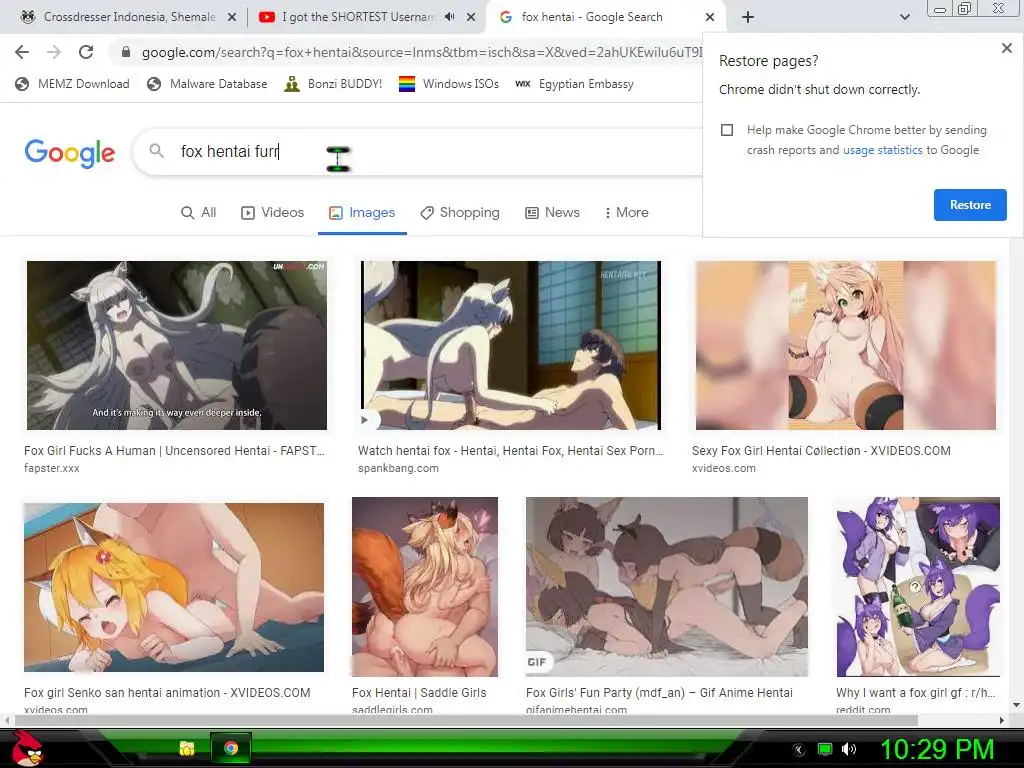Open the MEMZ Download bookmark
The width and height of the screenshot is (1024, 768).
[x=72, y=84]
